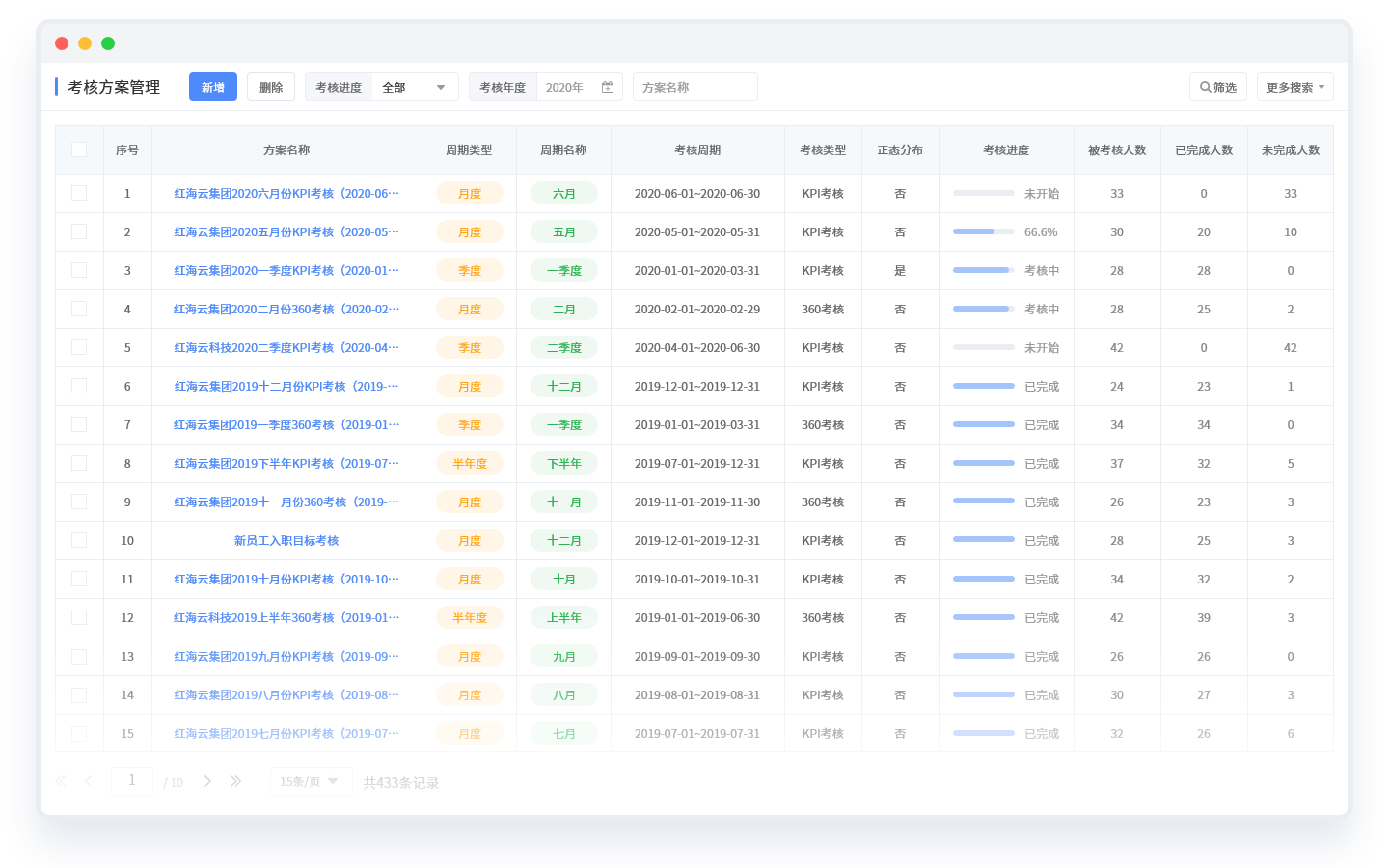
Task: Click the 八月 cycle name tag
Action: (564, 694)
